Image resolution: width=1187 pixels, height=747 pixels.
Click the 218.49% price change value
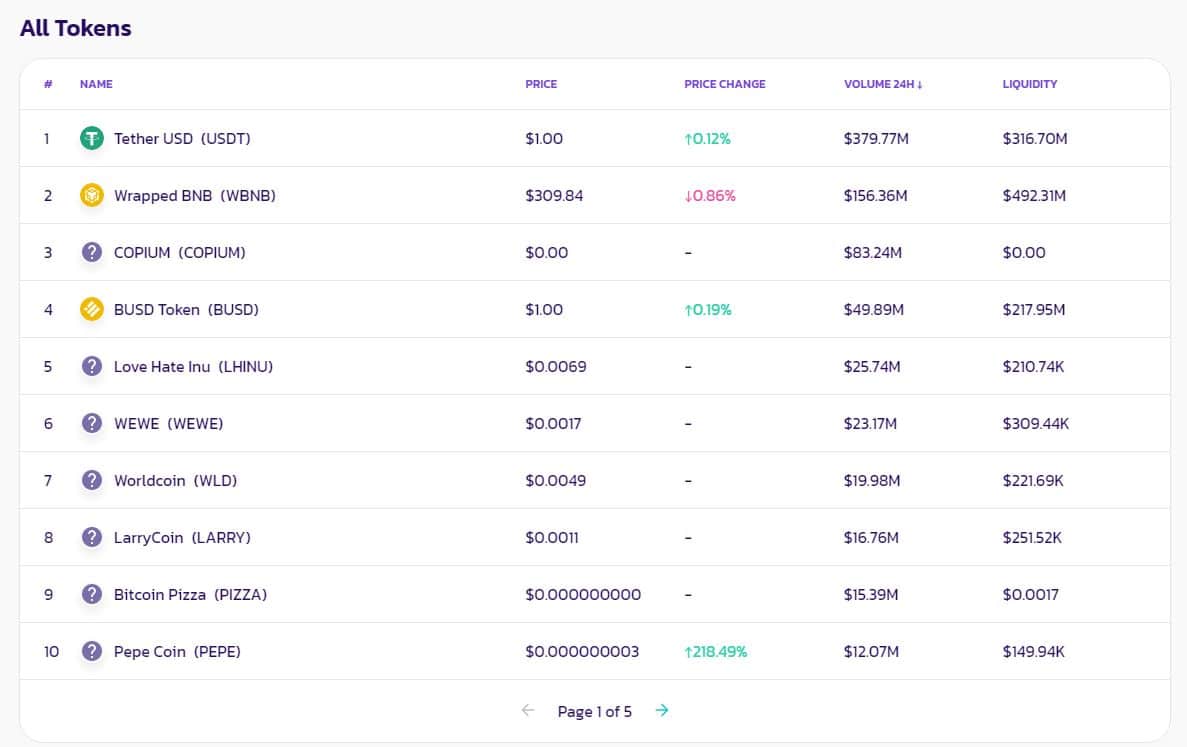pyautogui.click(x=715, y=652)
